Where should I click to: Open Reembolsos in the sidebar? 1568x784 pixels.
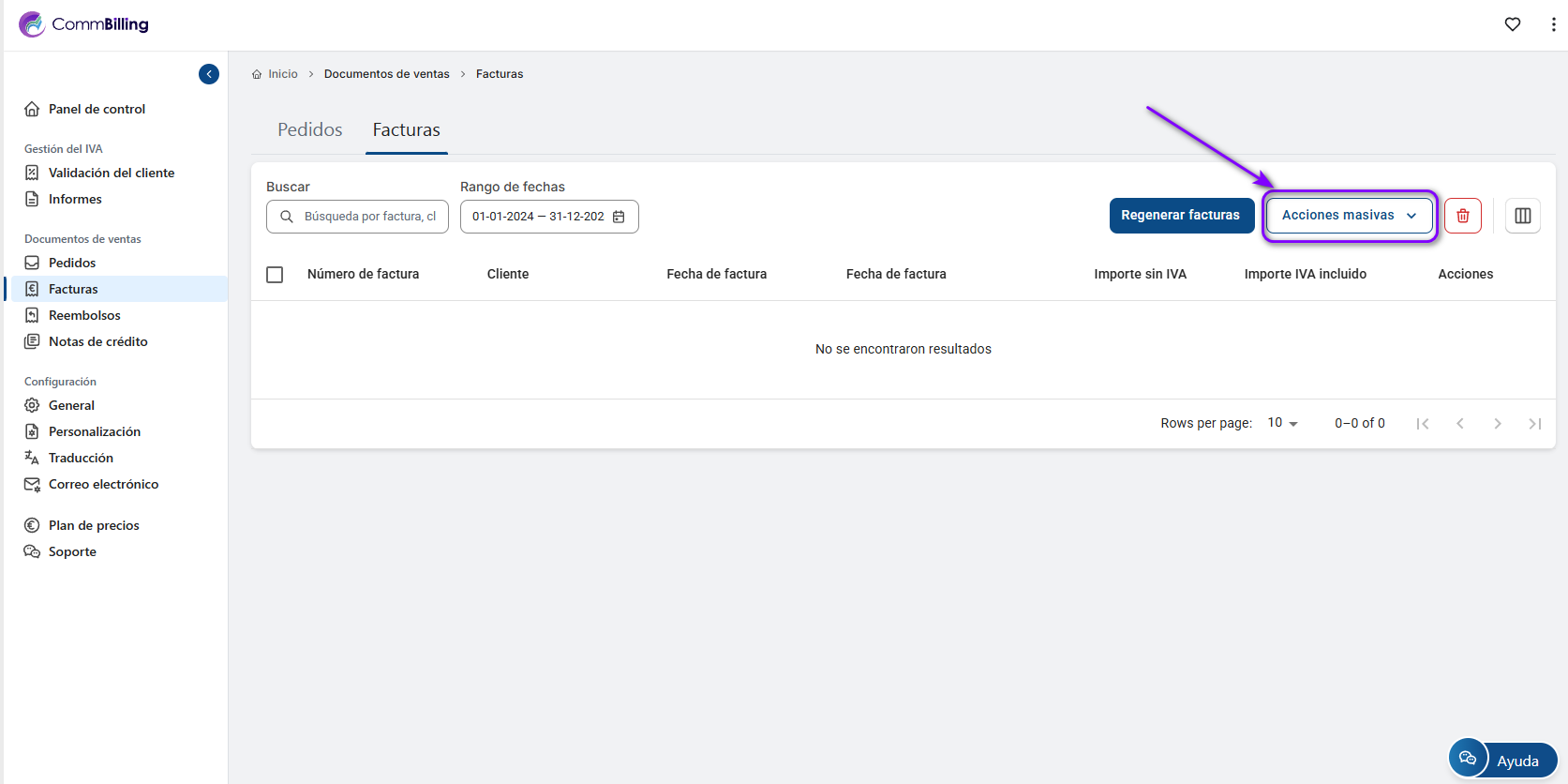pos(84,315)
